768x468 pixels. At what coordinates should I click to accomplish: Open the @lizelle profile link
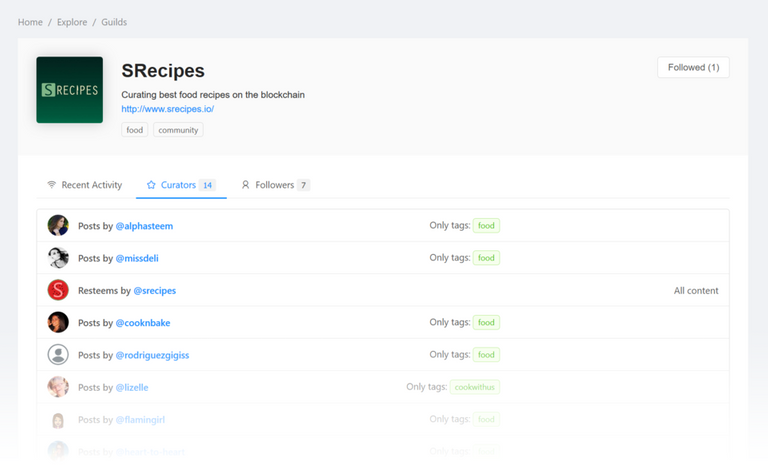point(131,388)
